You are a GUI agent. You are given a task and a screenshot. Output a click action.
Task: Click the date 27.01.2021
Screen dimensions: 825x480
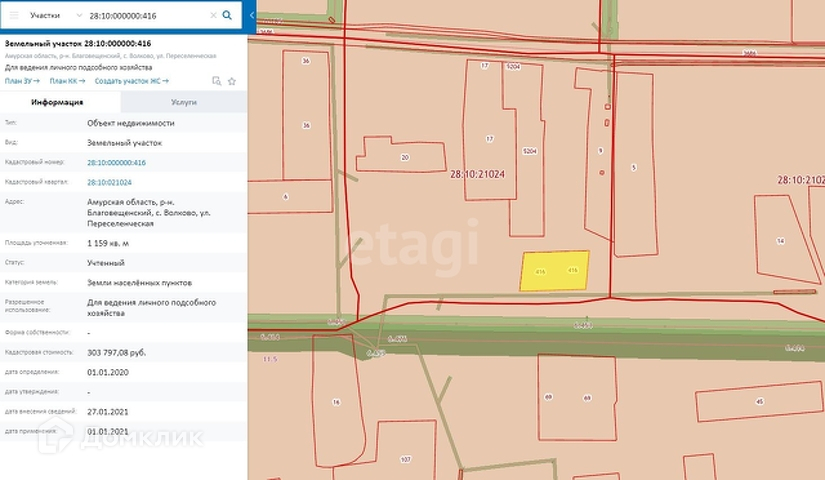pos(108,412)
